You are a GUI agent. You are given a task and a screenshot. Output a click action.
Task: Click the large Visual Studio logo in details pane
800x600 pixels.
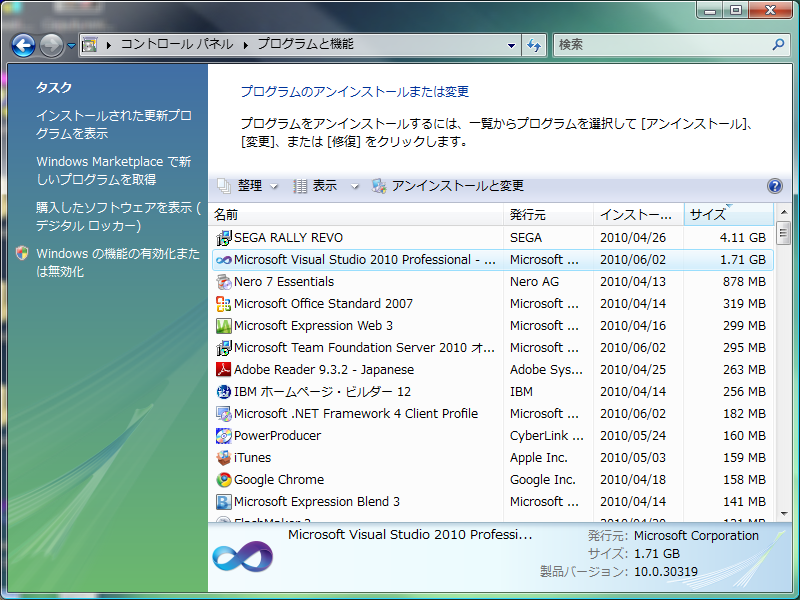pos(243,557)
